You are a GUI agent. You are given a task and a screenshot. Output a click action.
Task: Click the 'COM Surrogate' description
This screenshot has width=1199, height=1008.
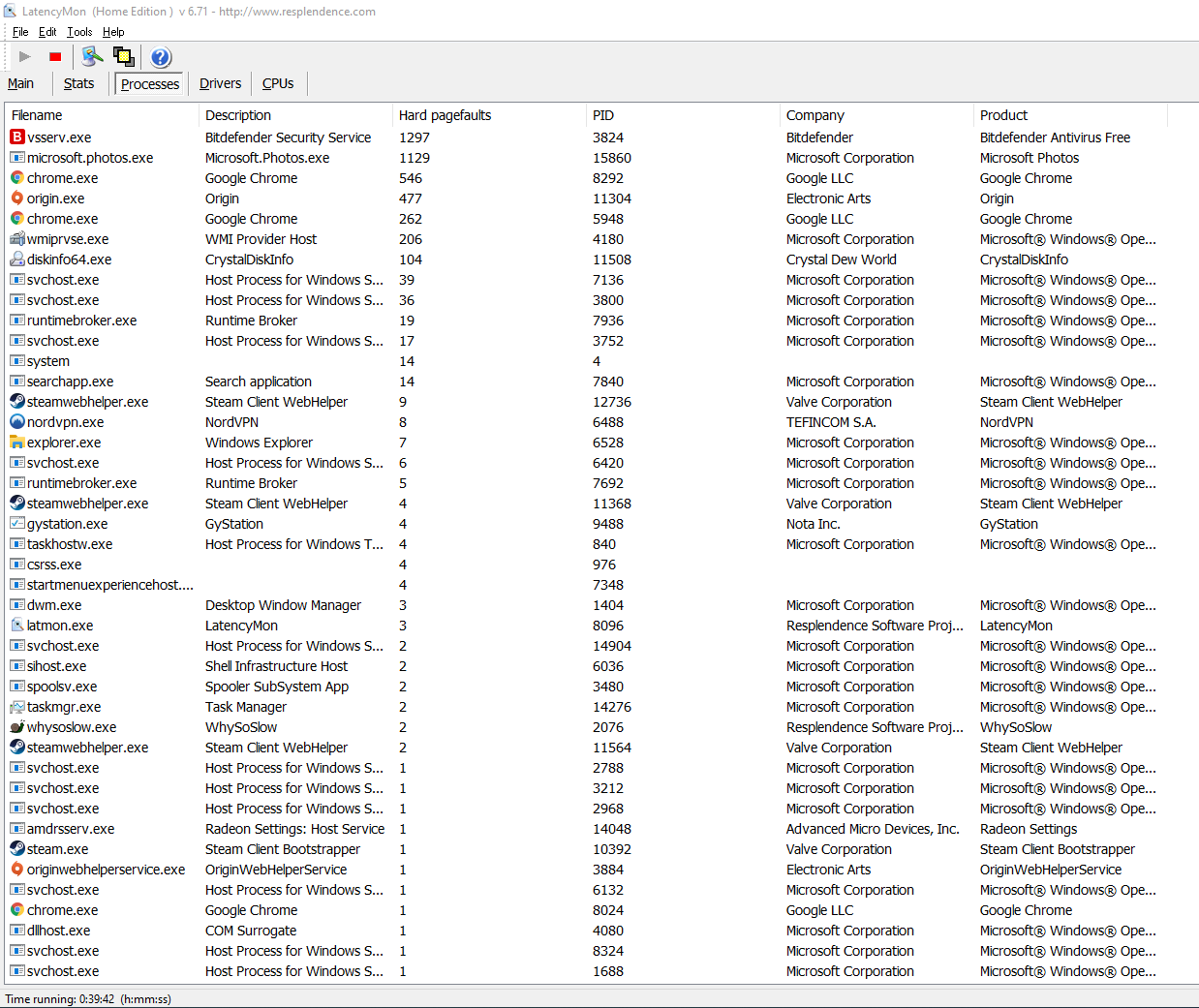(x=251, y=931)
